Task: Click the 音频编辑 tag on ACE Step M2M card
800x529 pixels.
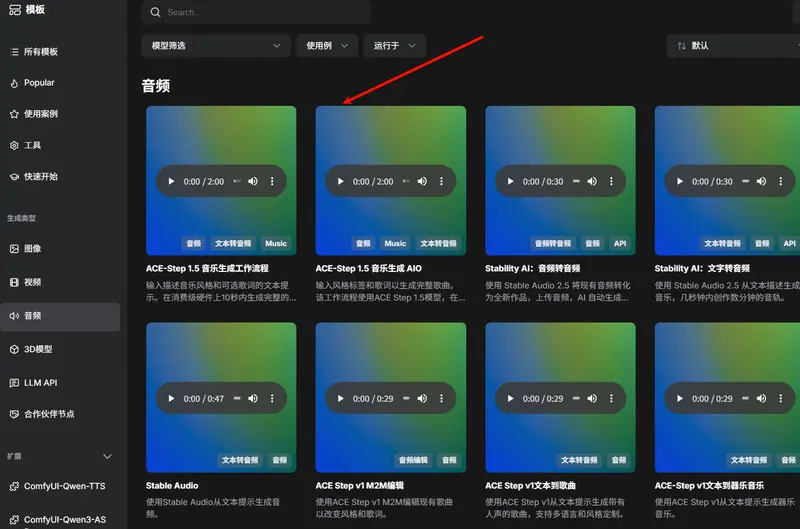Action: pos(413,460)
